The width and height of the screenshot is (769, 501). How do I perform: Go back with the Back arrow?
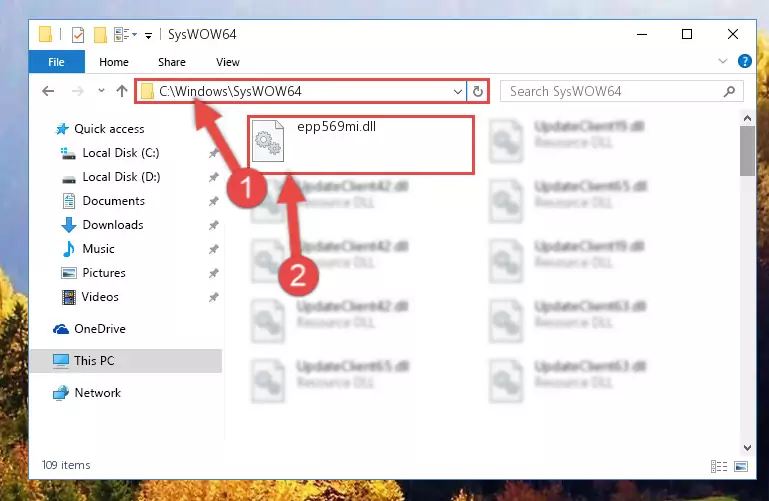(x=48, y=91)
